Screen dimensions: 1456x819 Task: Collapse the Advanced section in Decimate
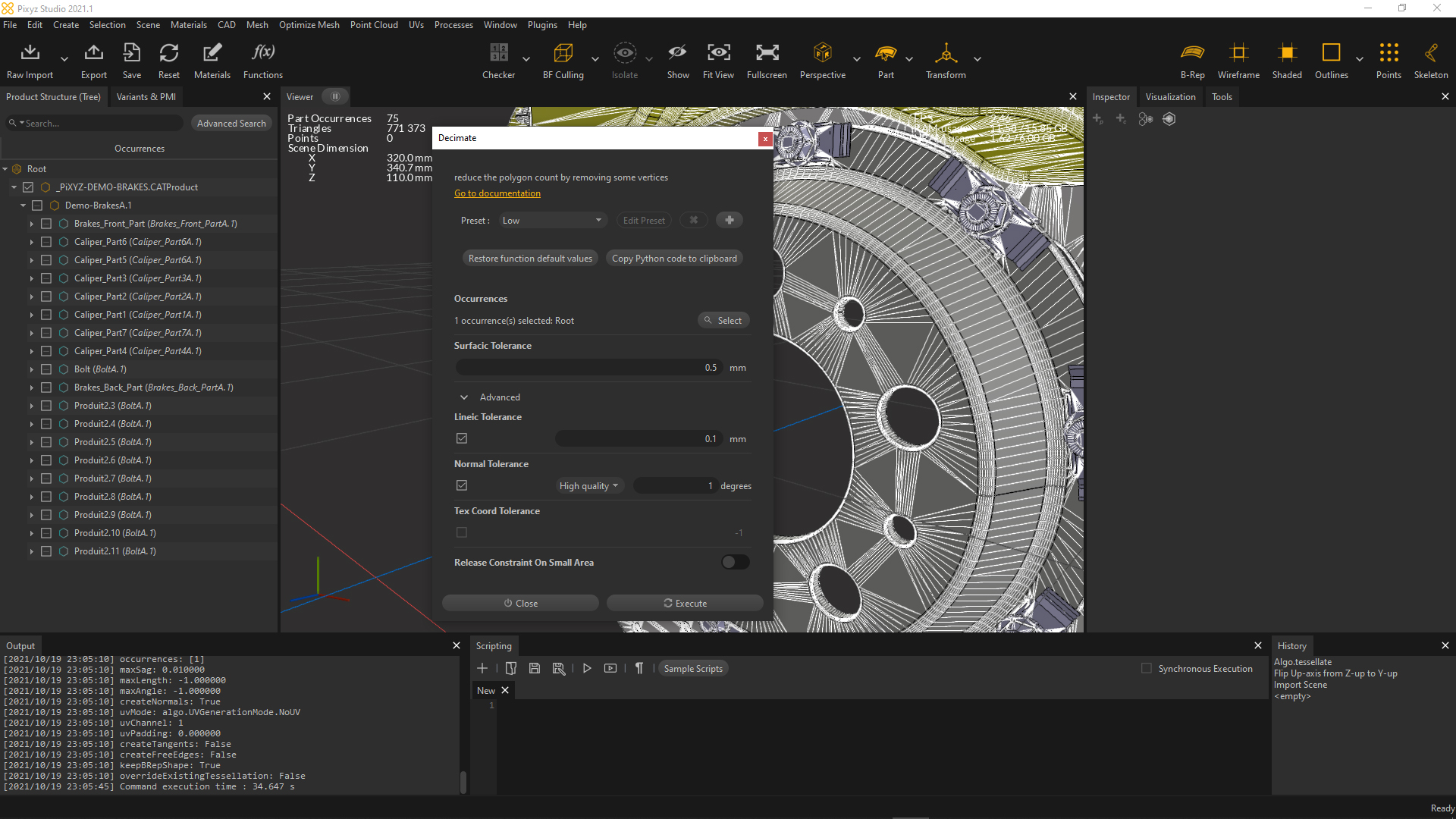point(464,397)
